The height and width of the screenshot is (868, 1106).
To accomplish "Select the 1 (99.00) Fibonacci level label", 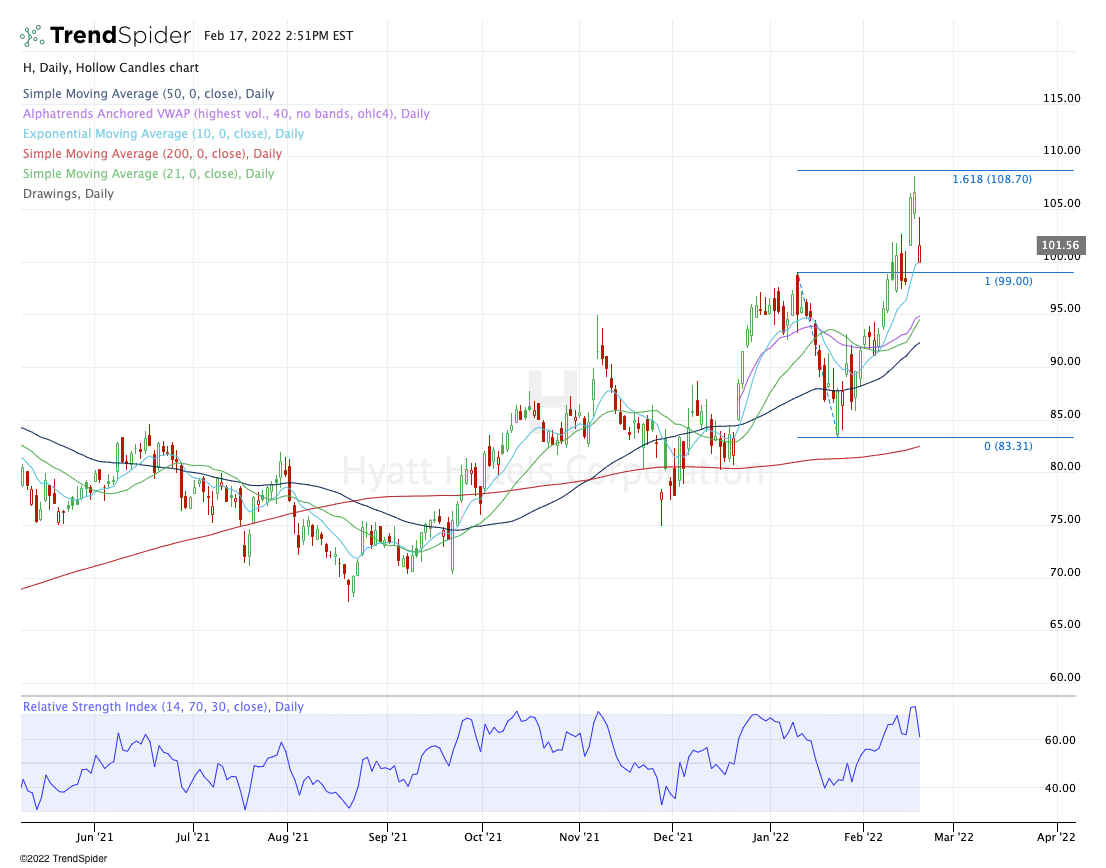I will pos(1008,282).
